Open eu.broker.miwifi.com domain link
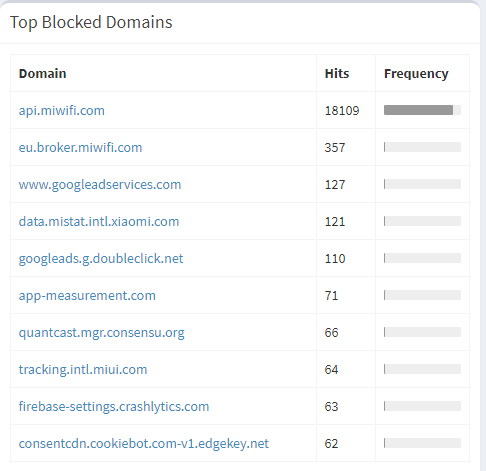 80,147
